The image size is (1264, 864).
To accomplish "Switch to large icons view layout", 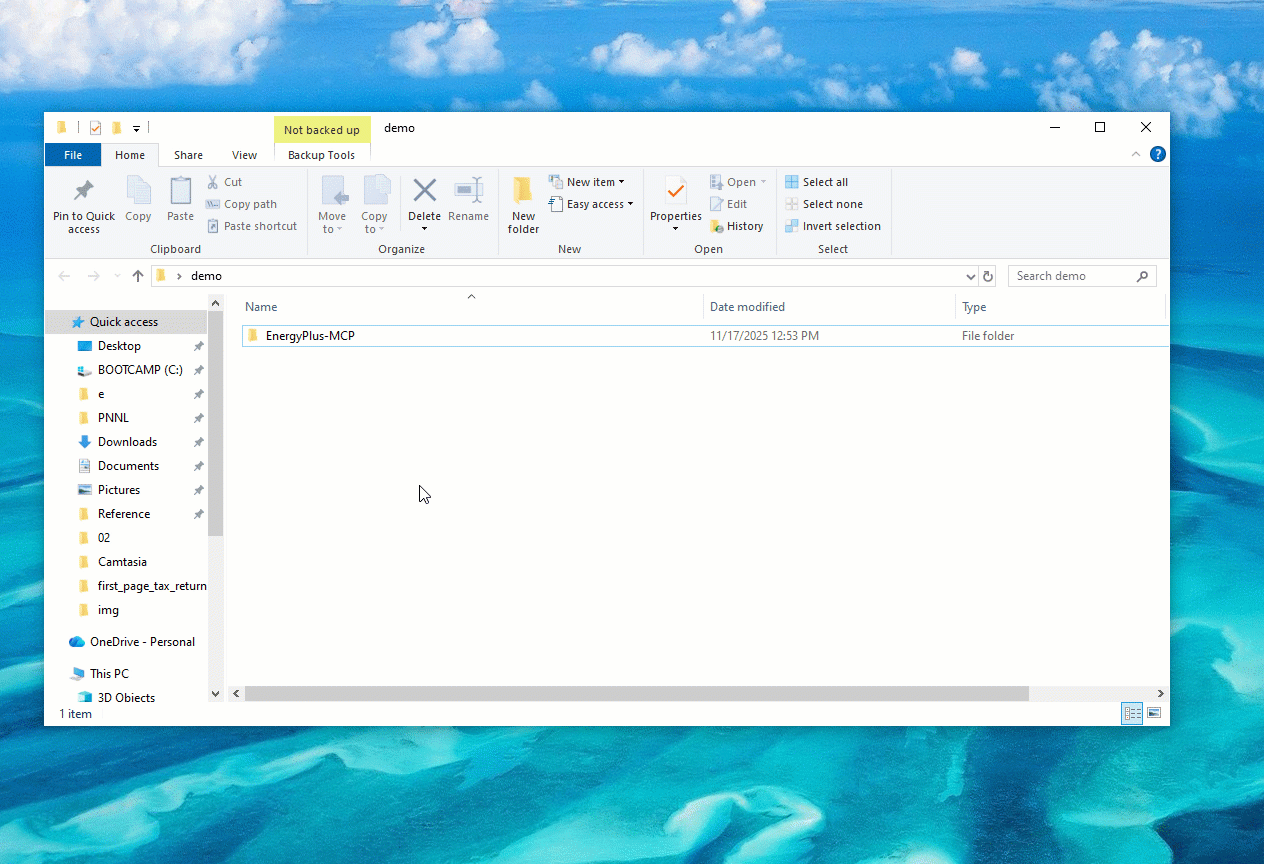I will coord(1154,713).
